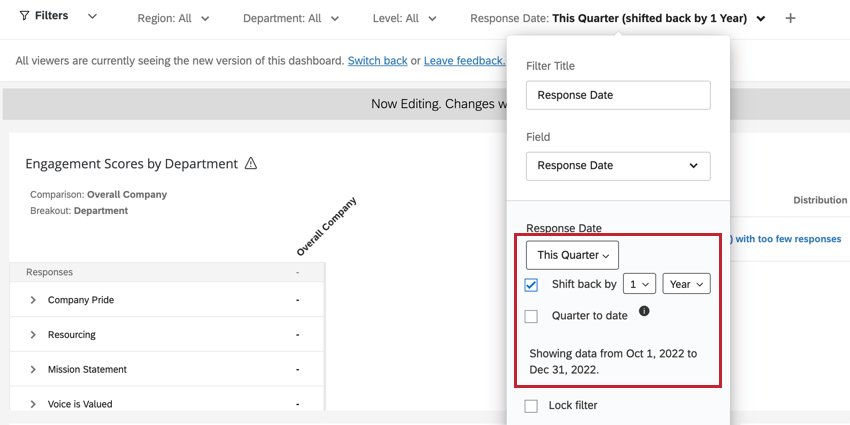Open the Field dropdown for Response Date
The image size is (850, 425).
(618, 165)
